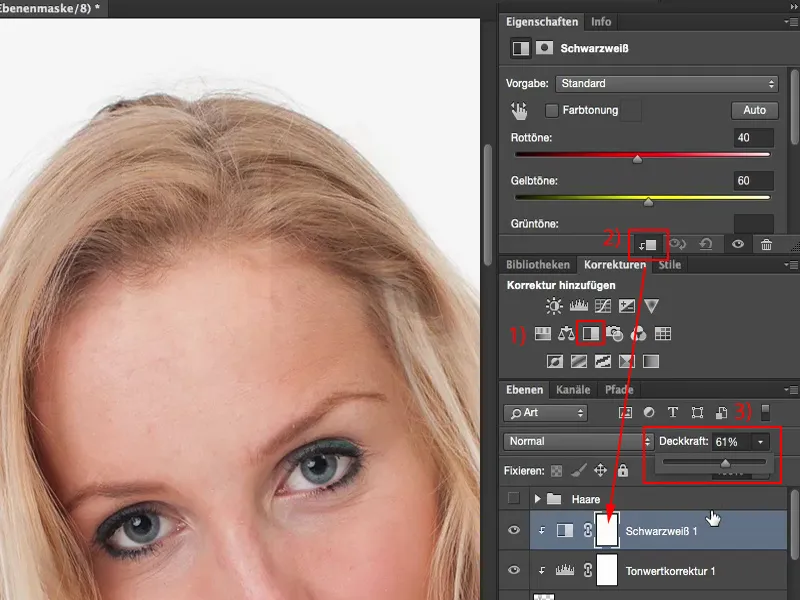Switch to the Info tab
Viewport: 800px width, 600px height.
pos(601,22)
